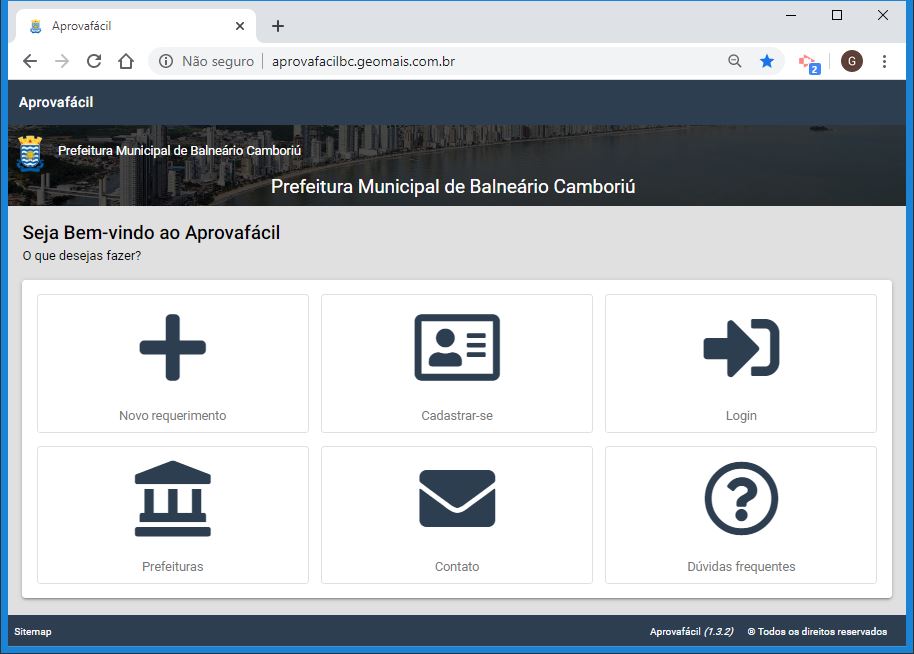Click the Login label

(741, 416)
